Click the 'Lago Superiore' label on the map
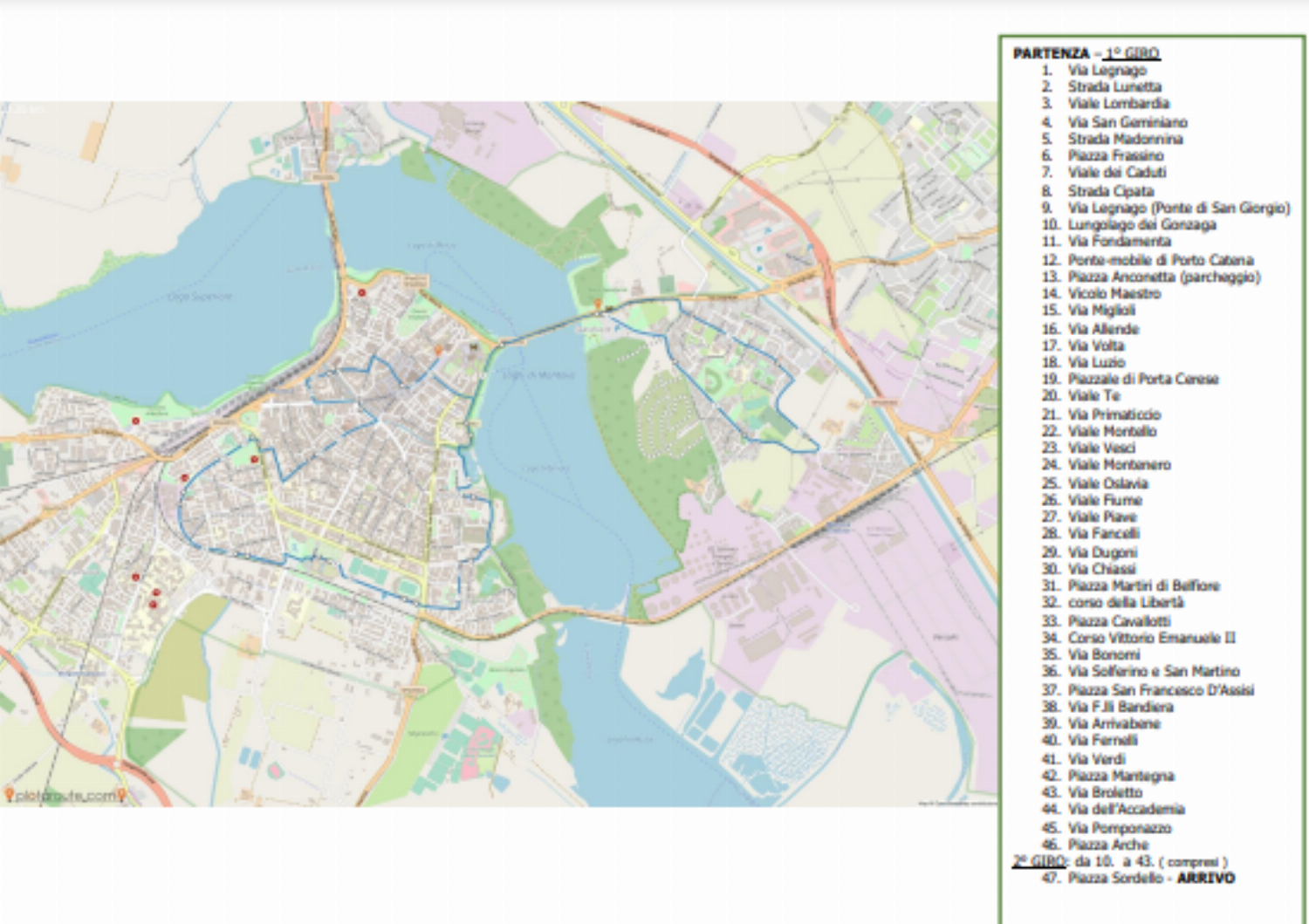The width and height of the screenshot is (1309, 924). (x=201, y=297)
